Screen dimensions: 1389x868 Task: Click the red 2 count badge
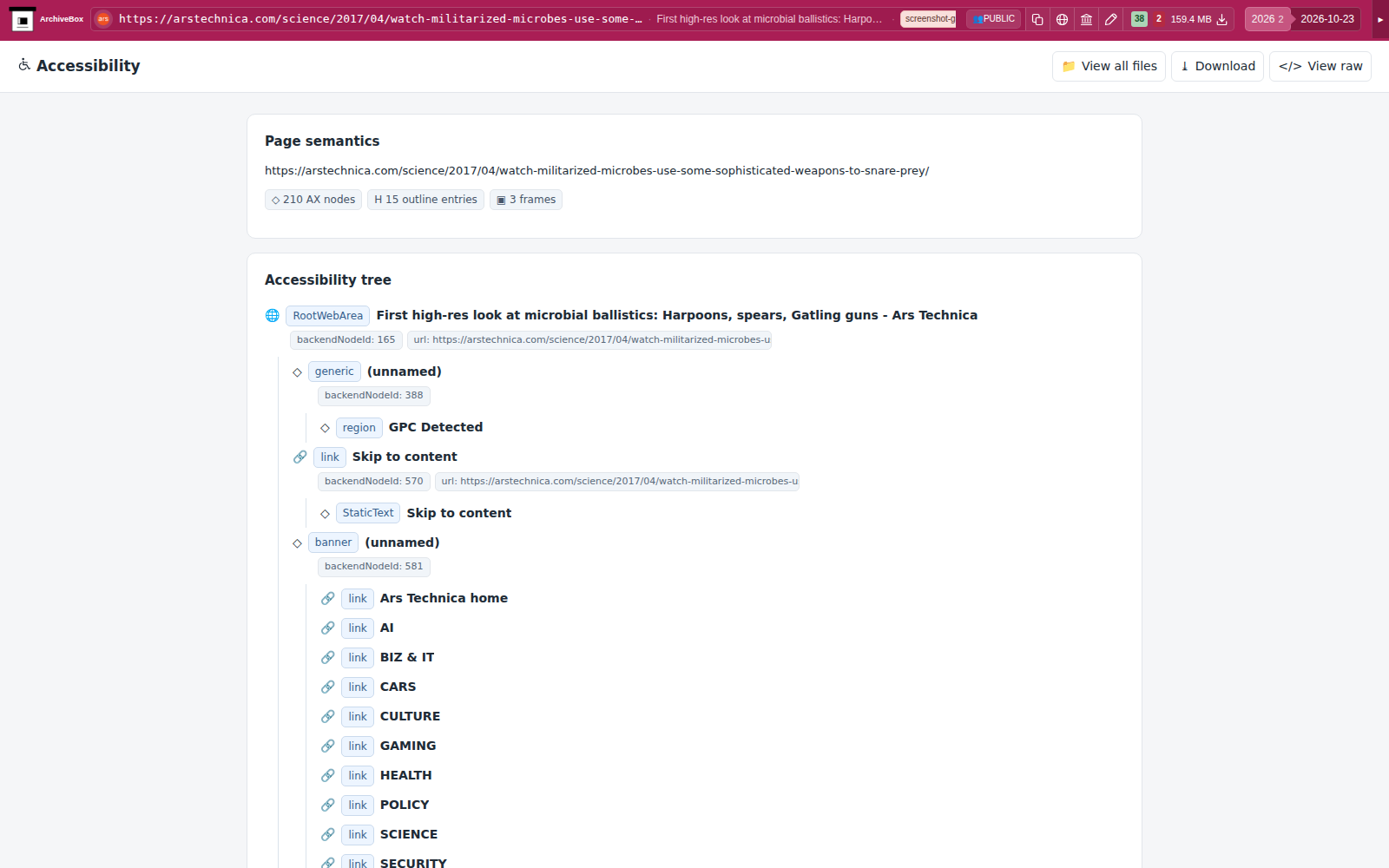[x=1158, y=19]
